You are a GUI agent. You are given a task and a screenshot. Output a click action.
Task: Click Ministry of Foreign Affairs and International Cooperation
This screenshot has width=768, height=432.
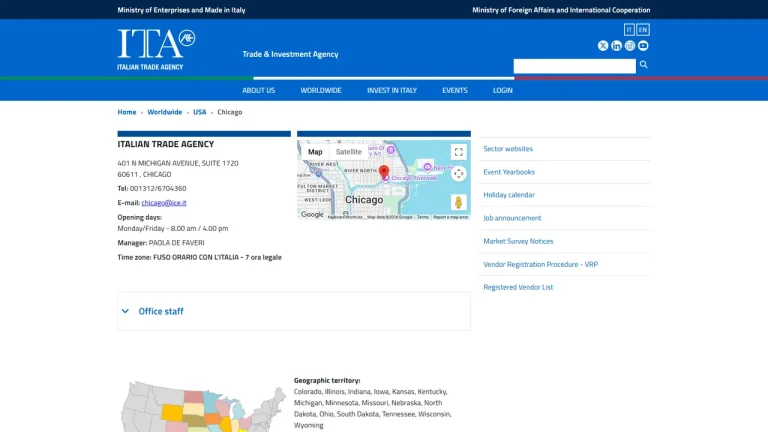coord(561,10)
